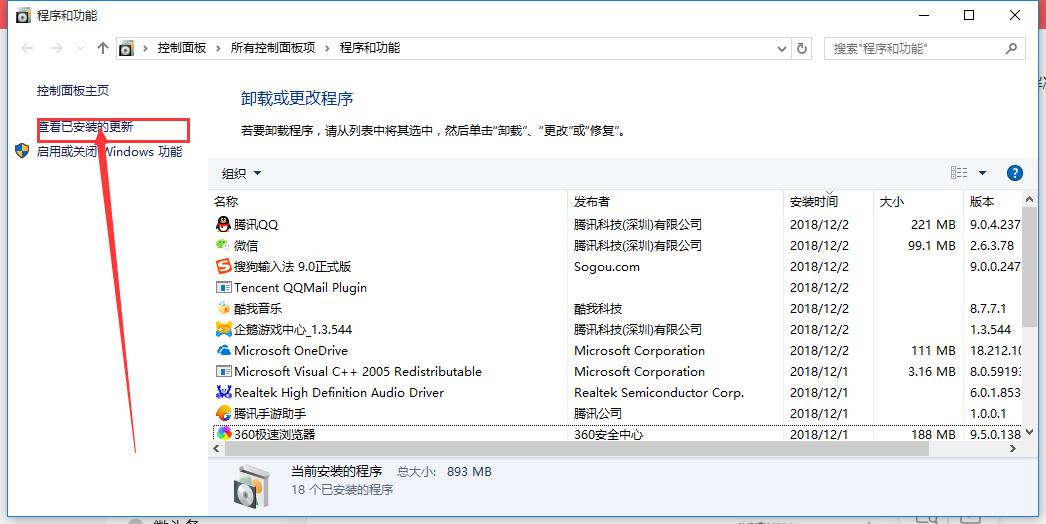The height and width of the screenshot is (524, 1046).
Task: Select Realtek High Definition Audio Driver name
Action: pos(339,392)
